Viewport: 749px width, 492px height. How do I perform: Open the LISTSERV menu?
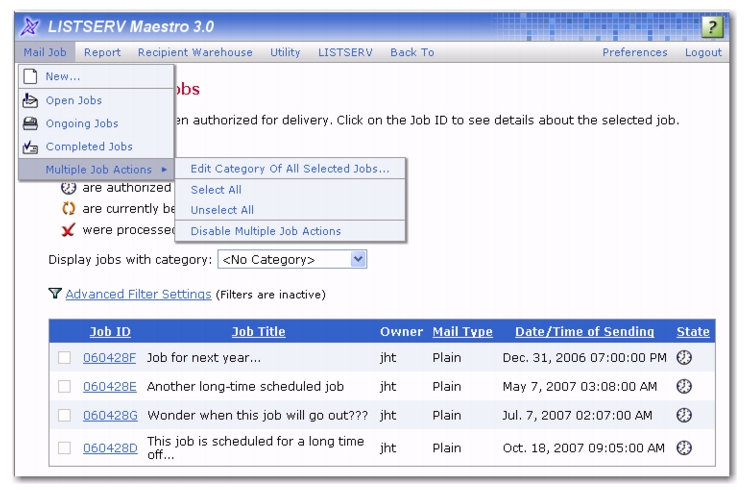click(x=345, y=52)
